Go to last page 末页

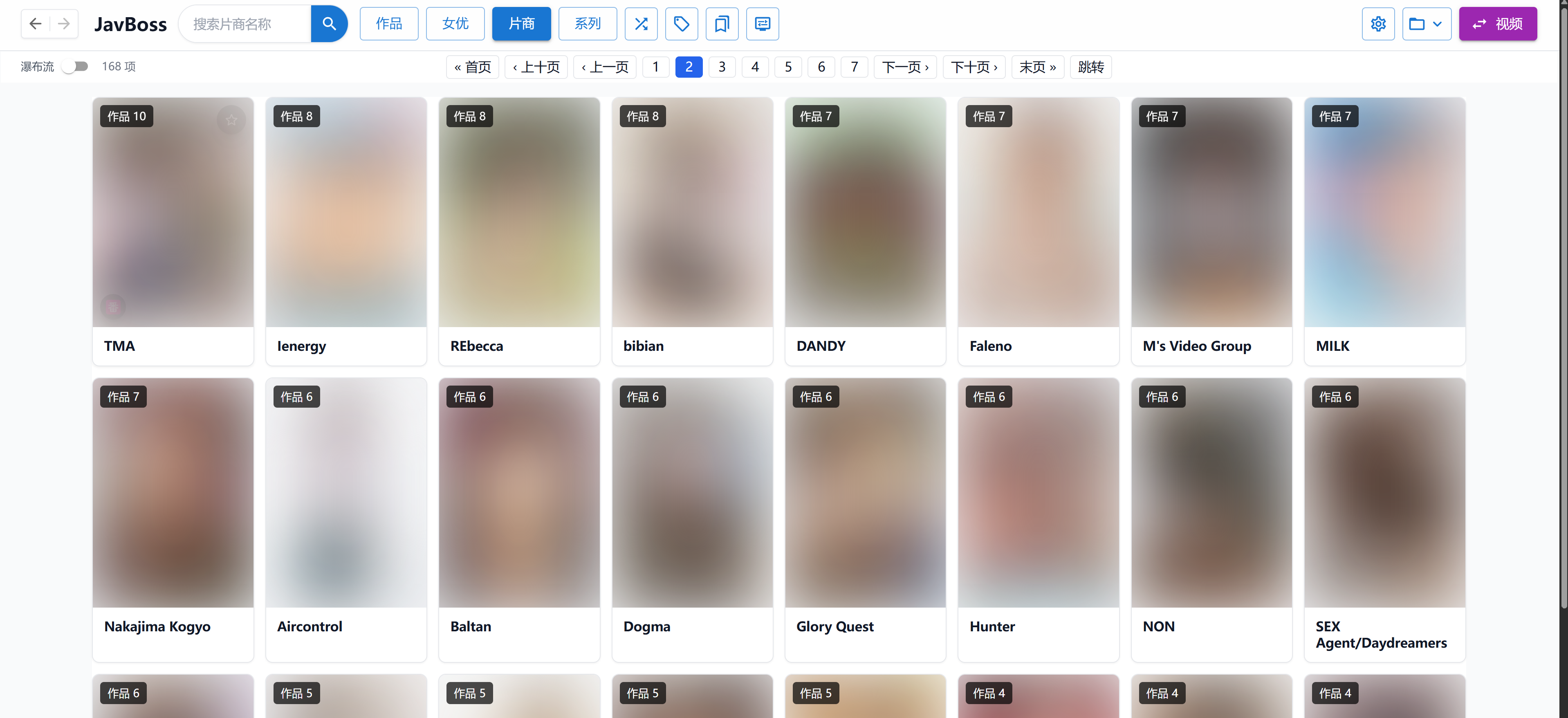point(1038,67)
